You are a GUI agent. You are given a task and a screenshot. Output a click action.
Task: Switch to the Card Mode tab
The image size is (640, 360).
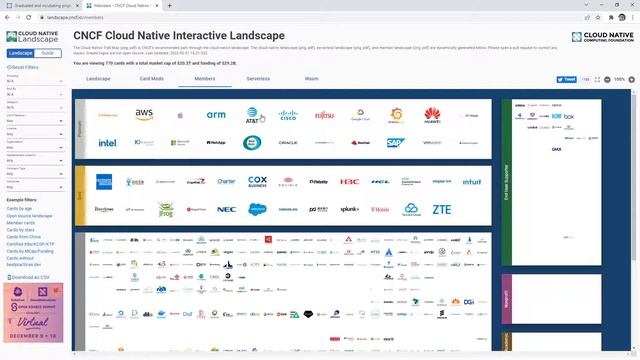151,78
